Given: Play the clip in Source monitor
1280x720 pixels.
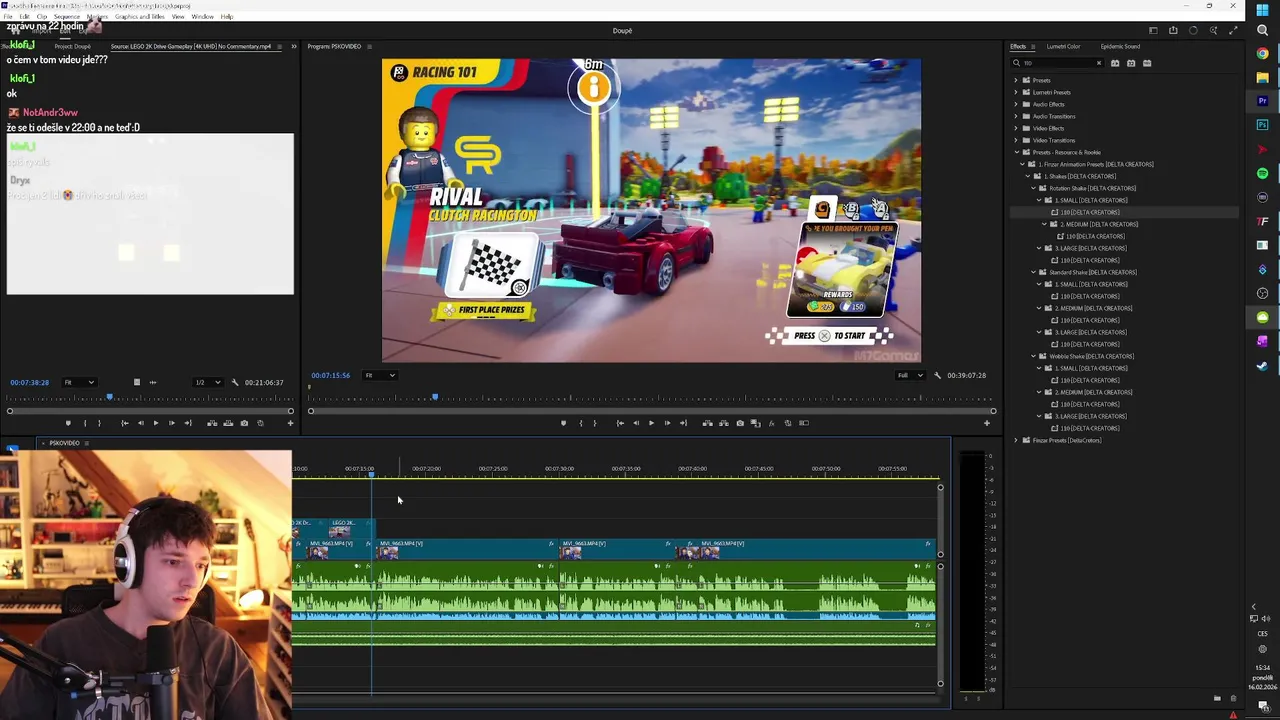Looking at the screenshot, I should (155, 423).
